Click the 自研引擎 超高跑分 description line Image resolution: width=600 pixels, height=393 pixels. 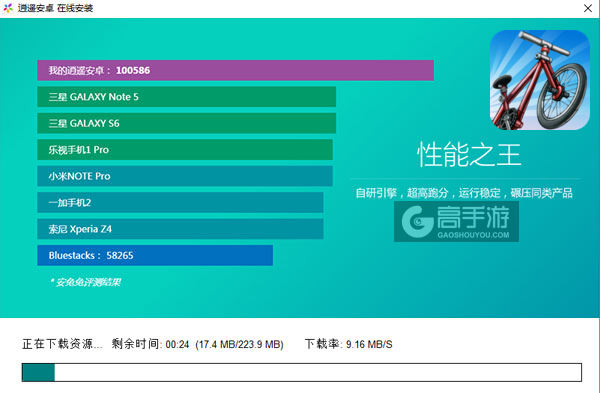(x=464, y=193)
